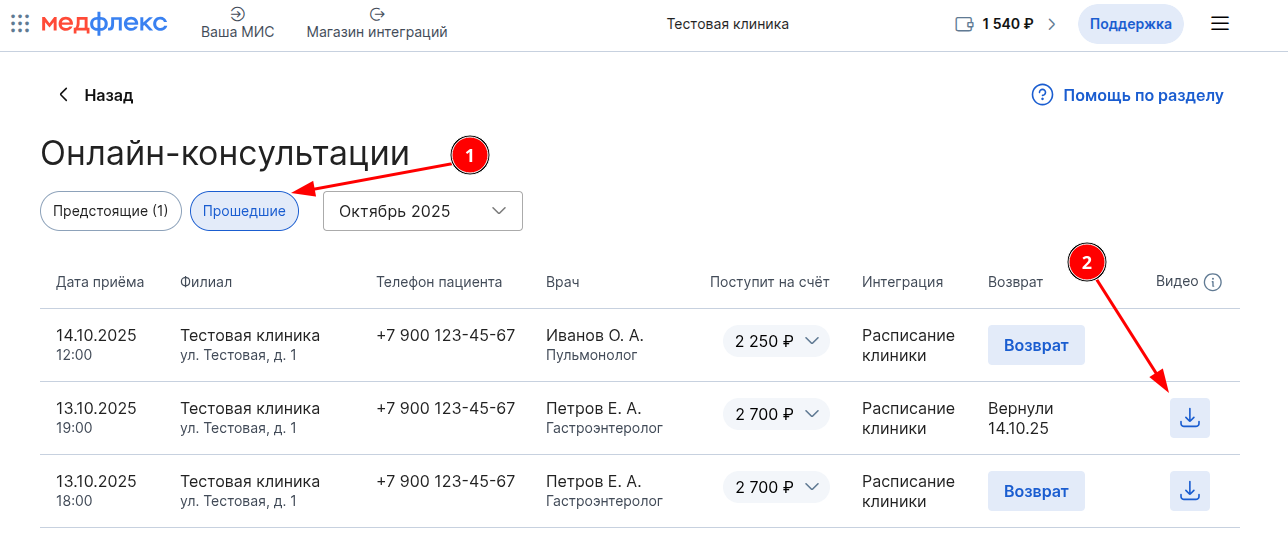This screenshot has width=1288, height=551.
Task: Select the Прошедшие tab
Action: [x=244, y=211]
